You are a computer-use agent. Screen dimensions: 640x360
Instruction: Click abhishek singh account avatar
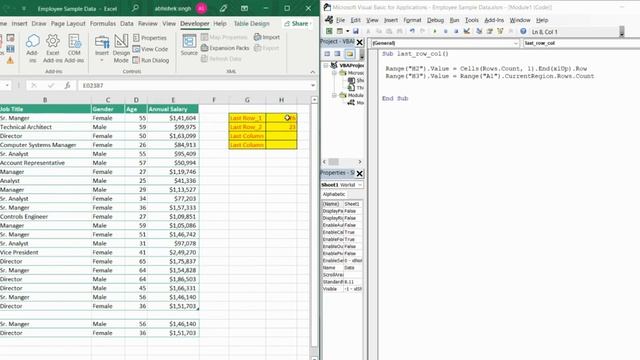pos(201,8)
